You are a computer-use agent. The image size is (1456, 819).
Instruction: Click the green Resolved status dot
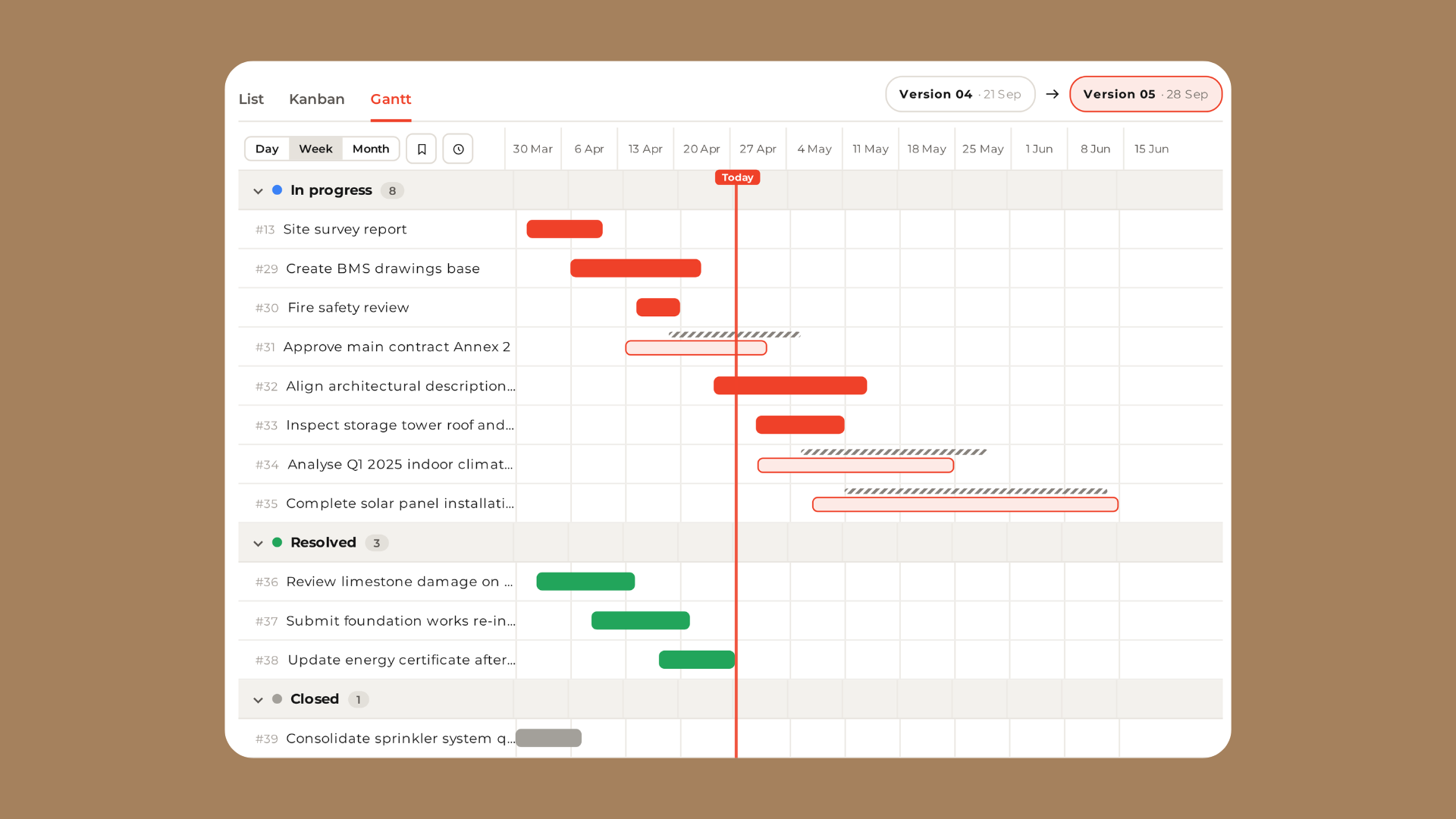(x=278, y=542)
